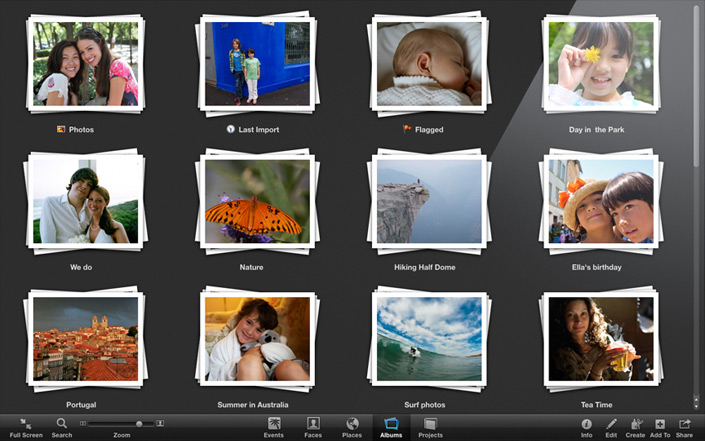Click the 'Summer in Australia' title
This screenshot has width=705, height=441.
(253, 405)
